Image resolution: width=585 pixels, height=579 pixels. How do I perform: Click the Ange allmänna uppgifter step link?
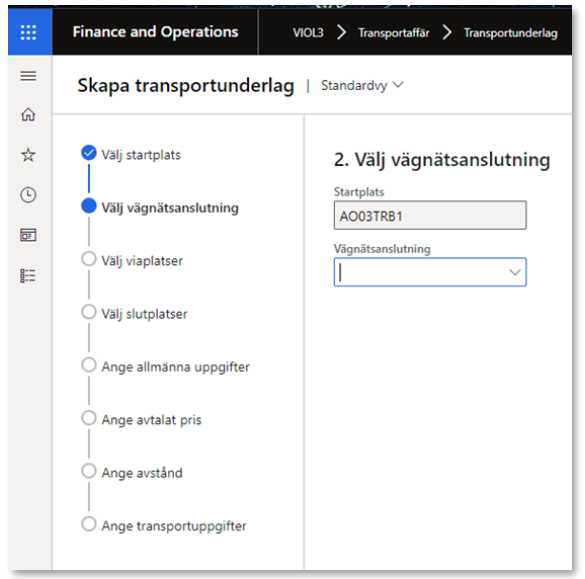click(x=176, y=367)
